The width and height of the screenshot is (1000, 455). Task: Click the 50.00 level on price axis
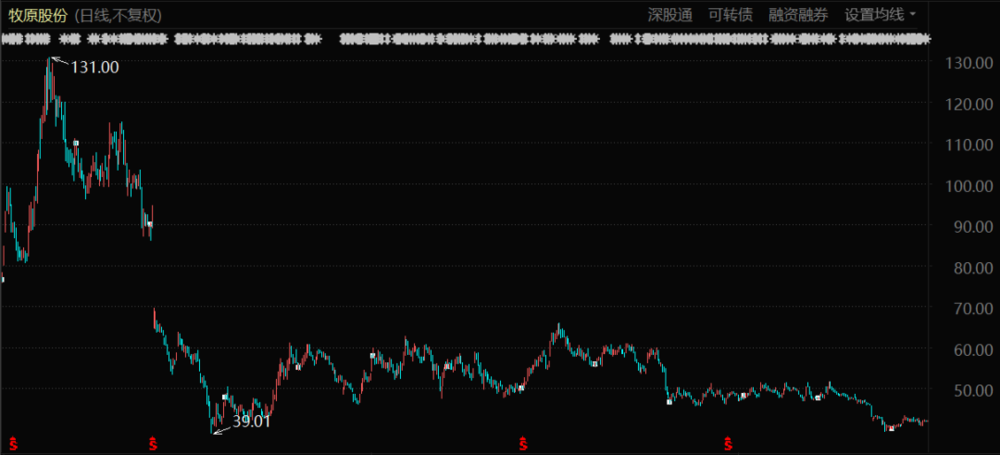pos(969,391)
